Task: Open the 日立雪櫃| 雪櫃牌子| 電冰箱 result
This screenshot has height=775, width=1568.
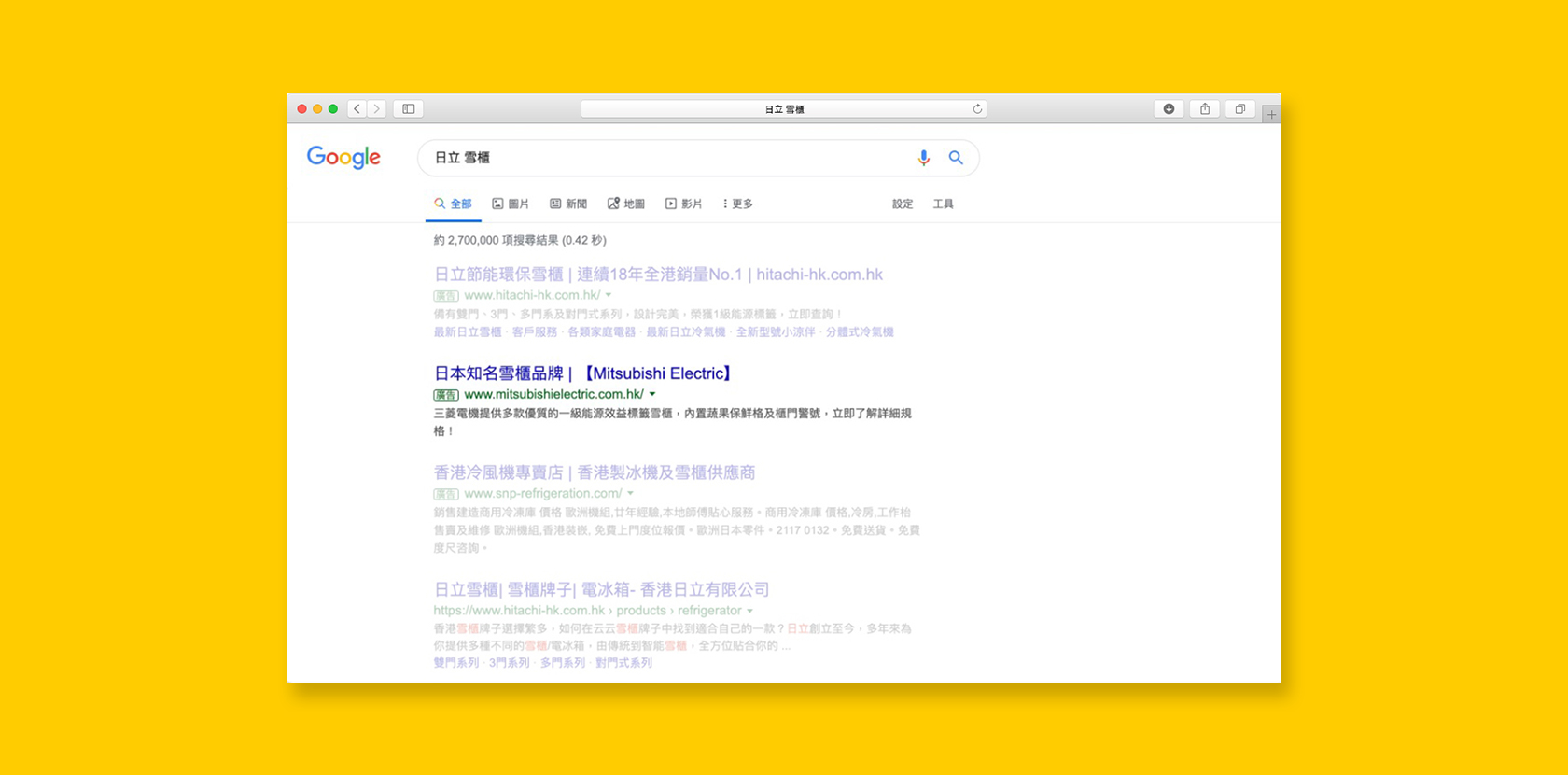Action: (602, 590)
